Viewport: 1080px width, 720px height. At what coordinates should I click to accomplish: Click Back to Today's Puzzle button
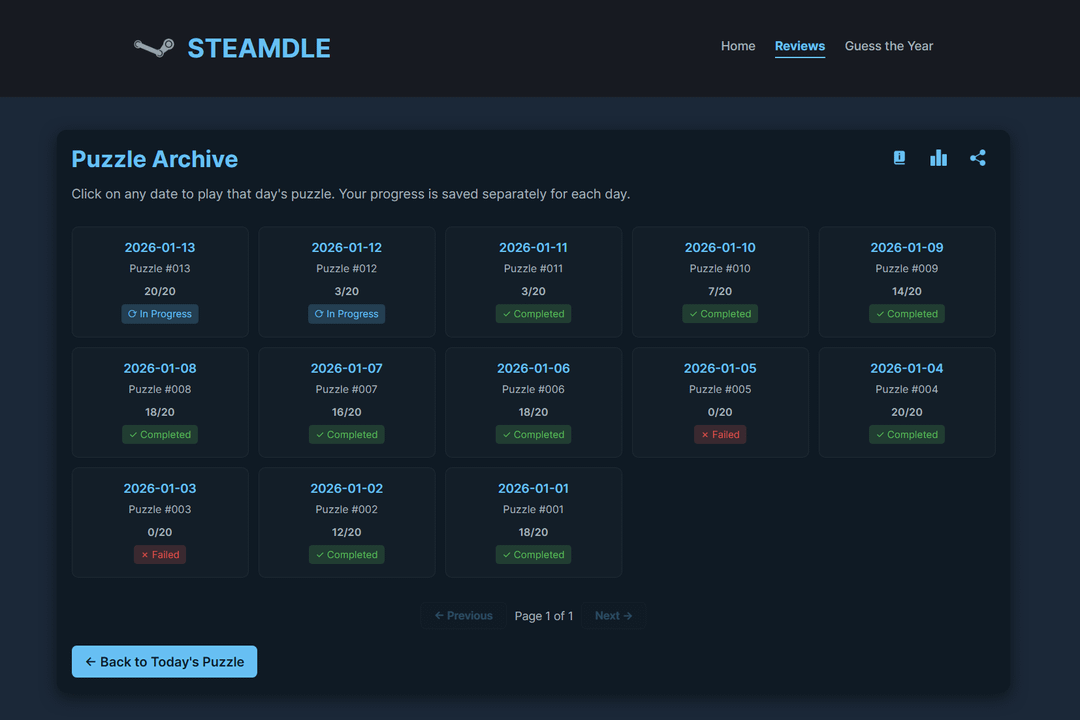click(164, 662)
